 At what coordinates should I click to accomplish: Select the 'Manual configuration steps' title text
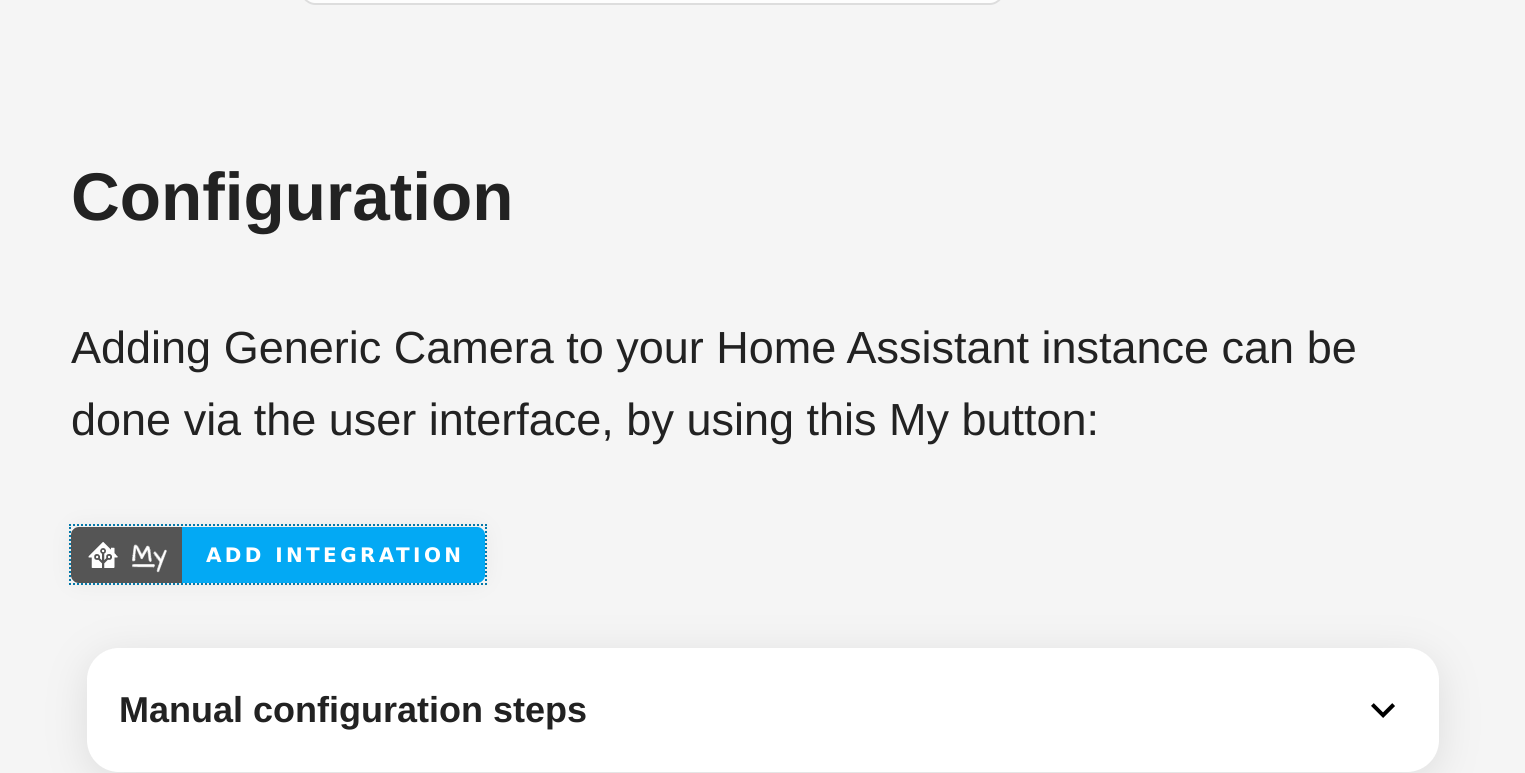tap(352, 709)
